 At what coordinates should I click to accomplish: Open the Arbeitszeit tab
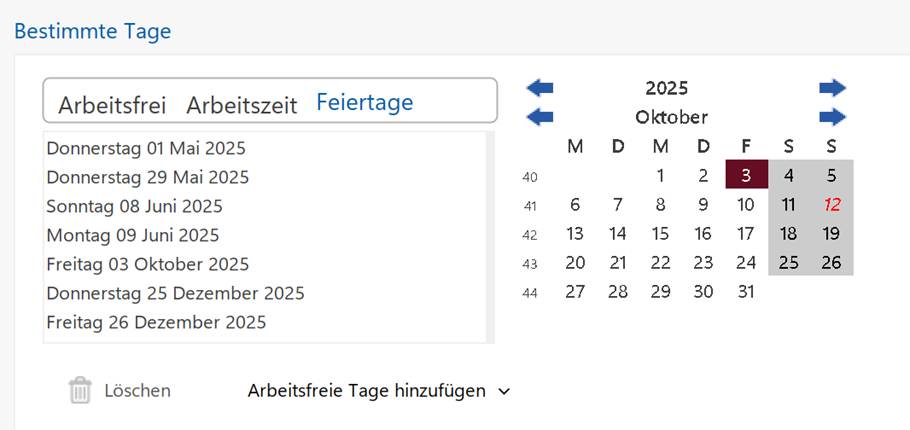[242, 104]
